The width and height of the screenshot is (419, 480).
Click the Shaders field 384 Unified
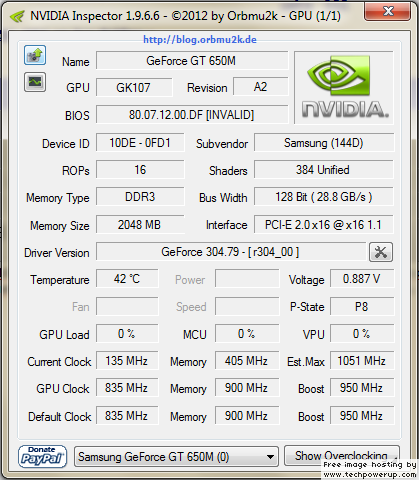[324, 170]
